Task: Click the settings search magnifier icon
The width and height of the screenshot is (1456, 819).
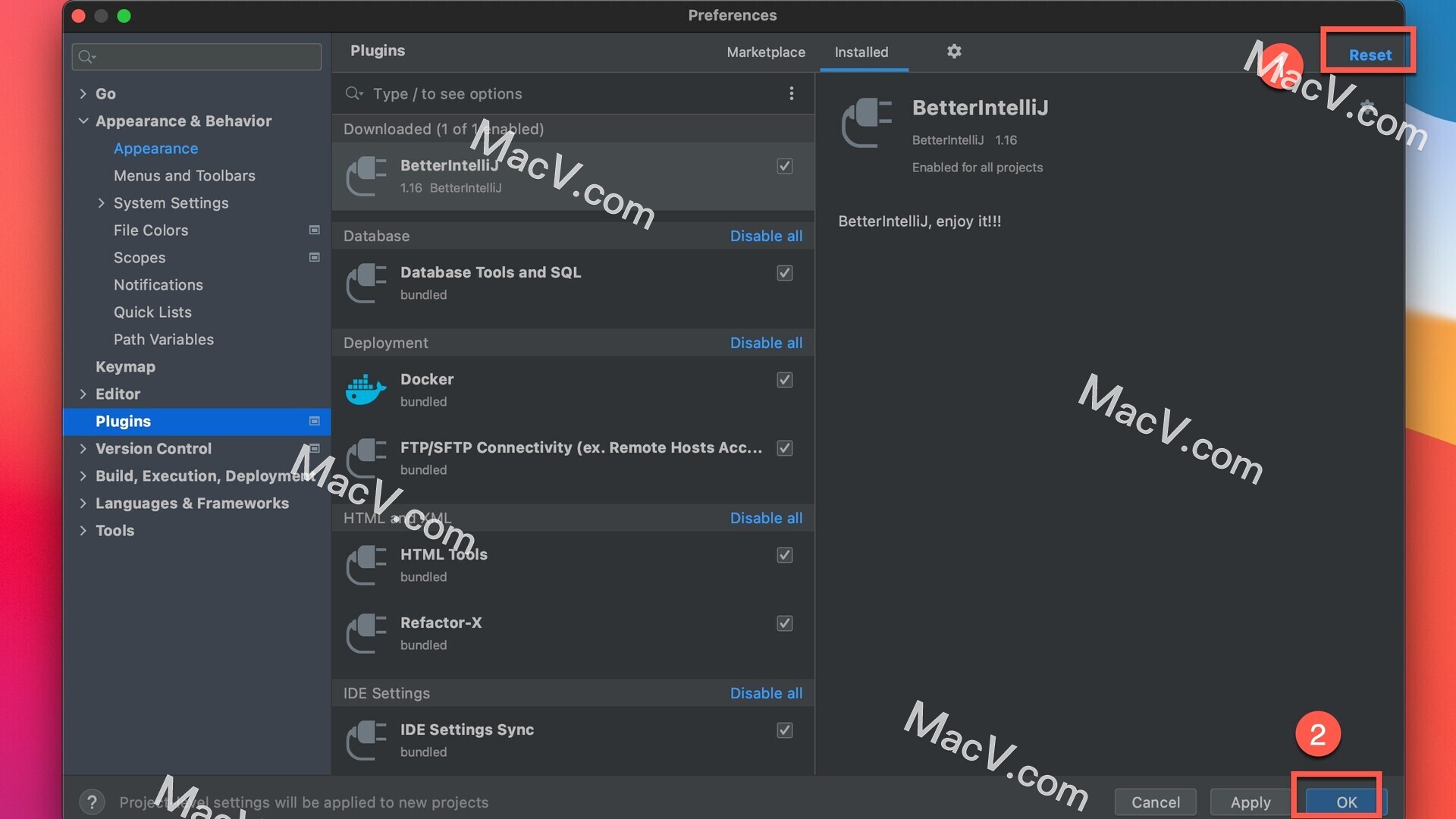Action: [x=86, y=57]
